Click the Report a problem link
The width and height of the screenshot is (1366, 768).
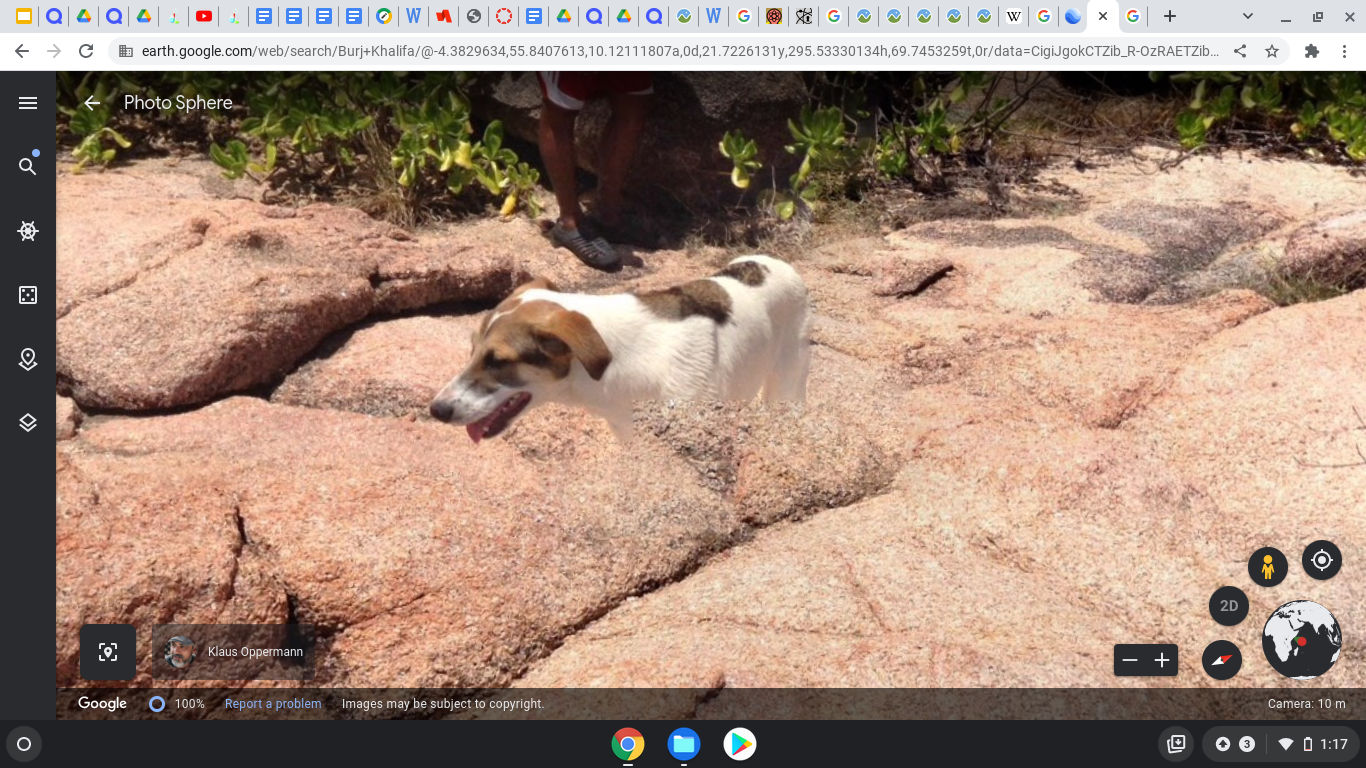click(273, 704)
